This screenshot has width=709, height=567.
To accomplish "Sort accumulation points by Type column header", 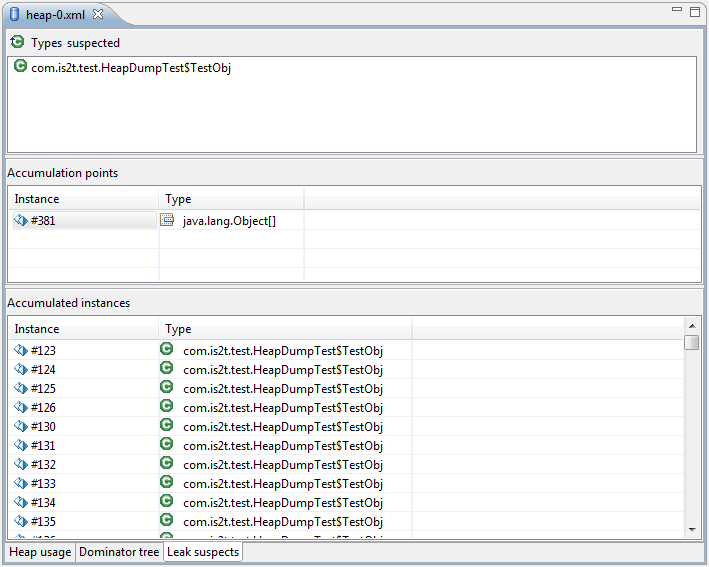I will (231, 199).
